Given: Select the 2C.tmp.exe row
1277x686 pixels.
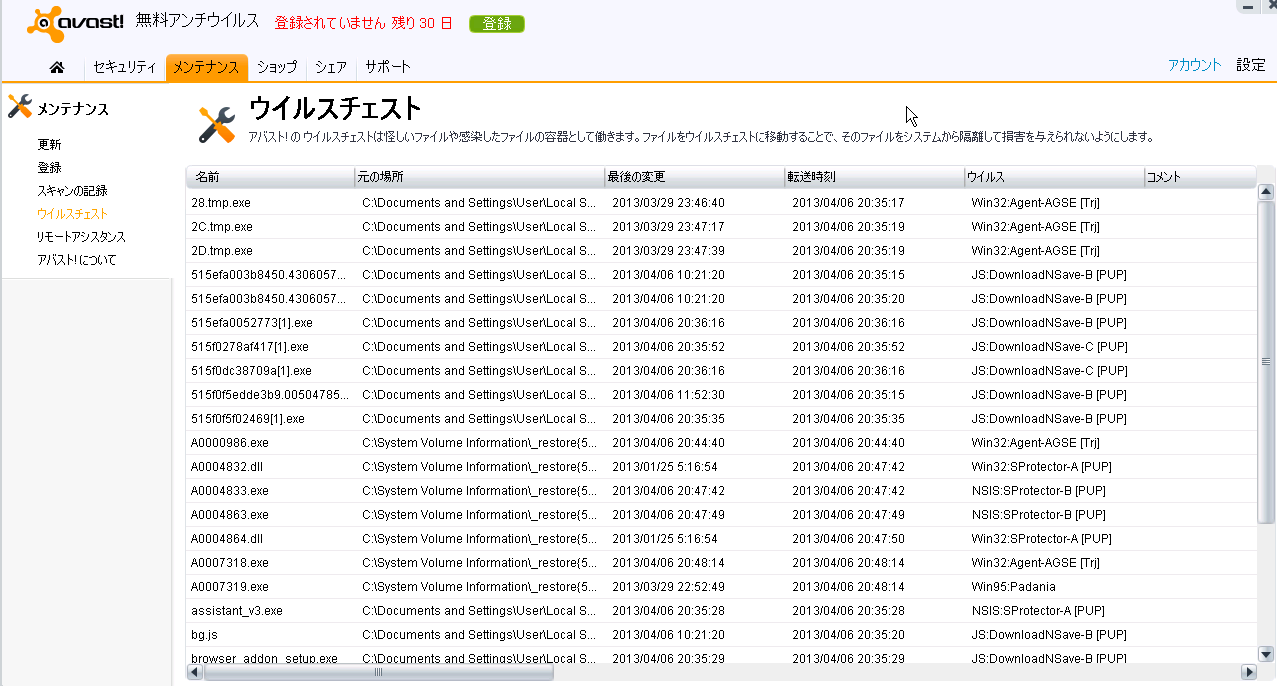Looking at the screenshot, I should (x=720, y=227).
